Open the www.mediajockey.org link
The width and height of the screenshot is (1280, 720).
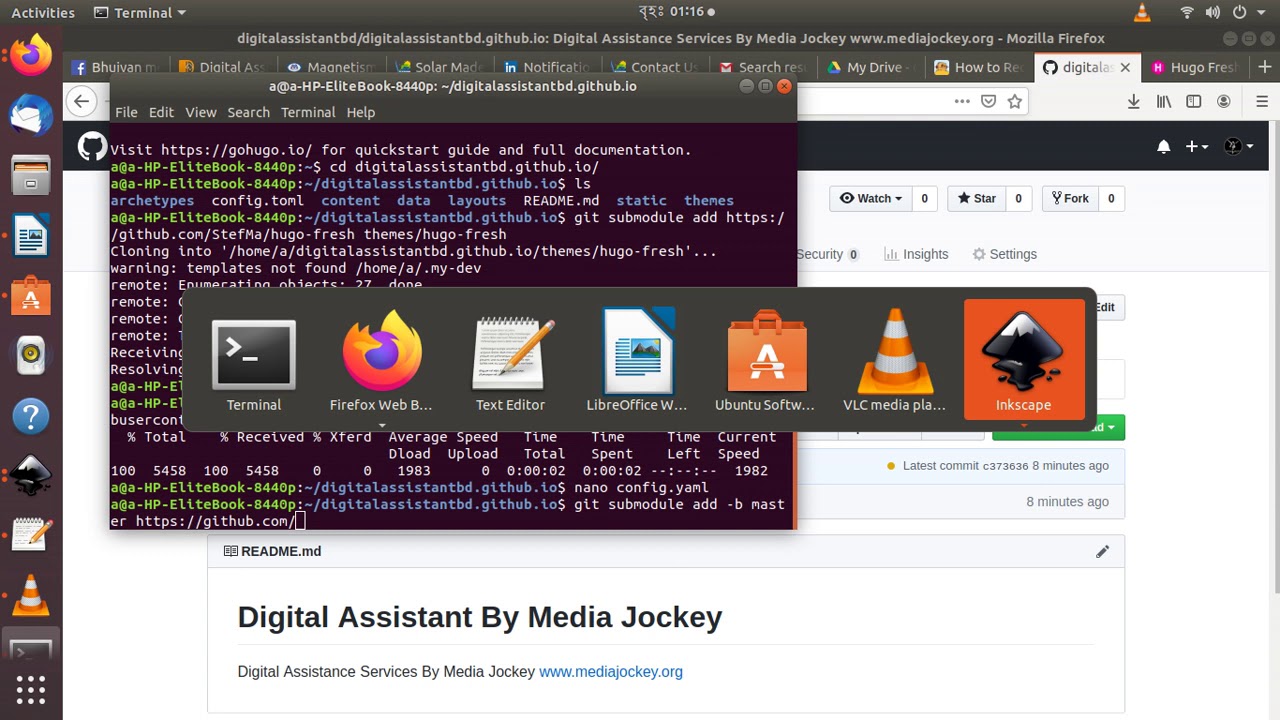tap(611, 672)
